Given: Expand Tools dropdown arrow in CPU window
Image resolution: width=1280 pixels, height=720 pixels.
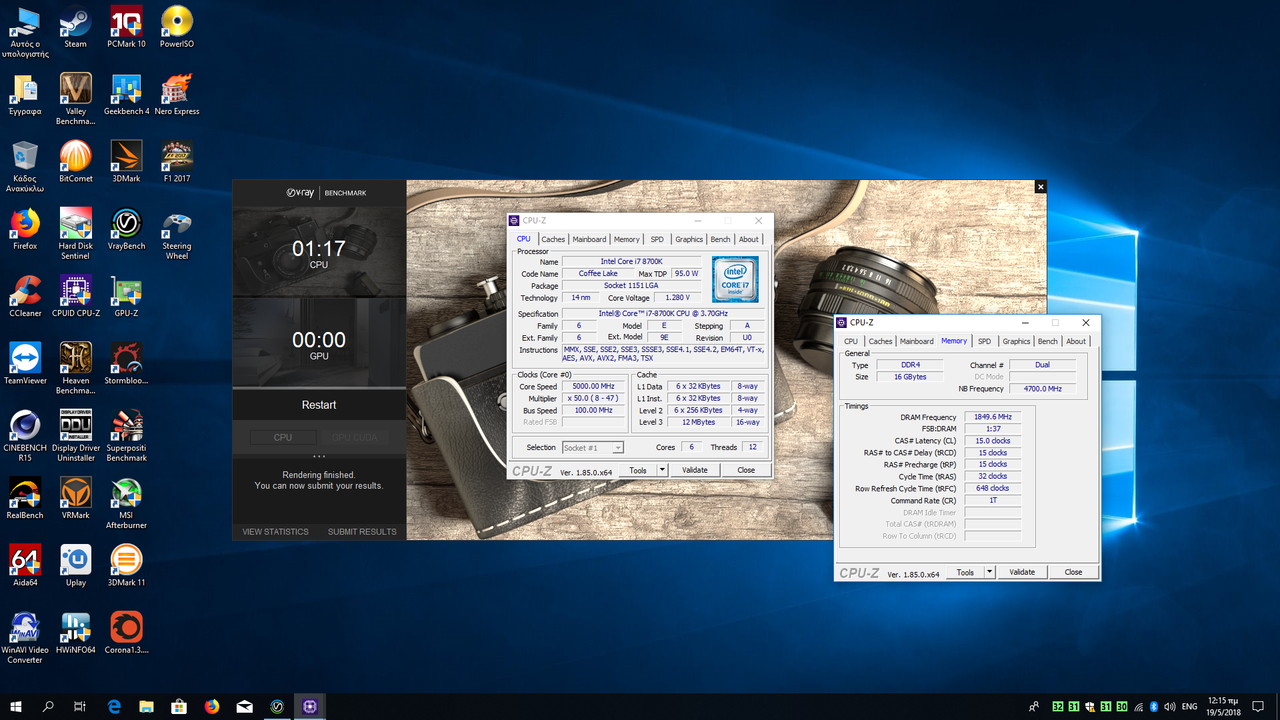Looking at the screenshot, I should pyautogui.click(x=662, y=470).
